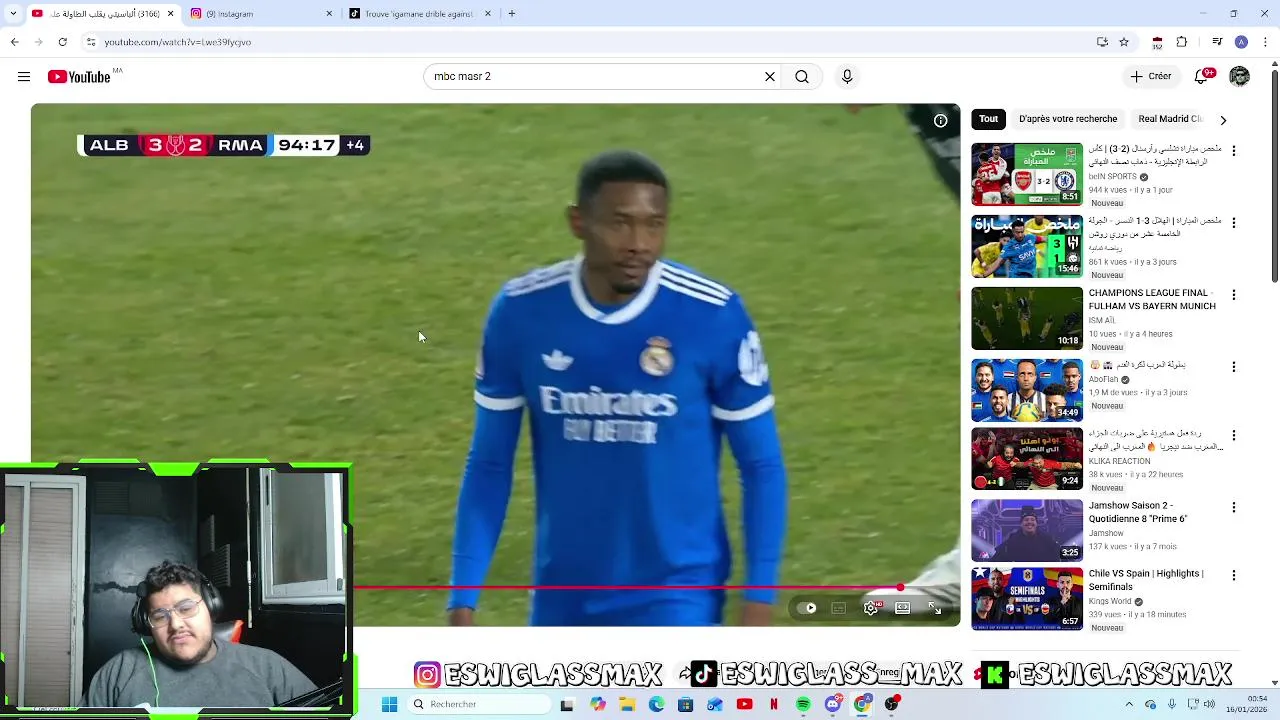Open YouTube notifications bell
The image size is (1280, 720).
1203,77
